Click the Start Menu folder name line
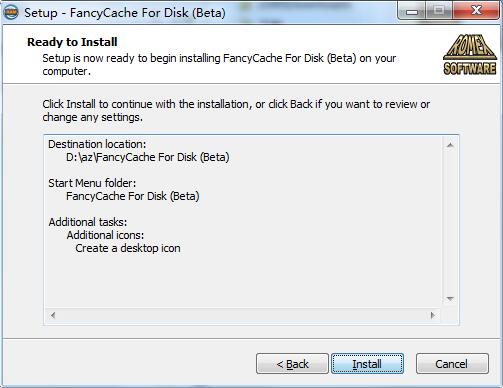This screenshot has height=388, width=503. tap(133, 196)
